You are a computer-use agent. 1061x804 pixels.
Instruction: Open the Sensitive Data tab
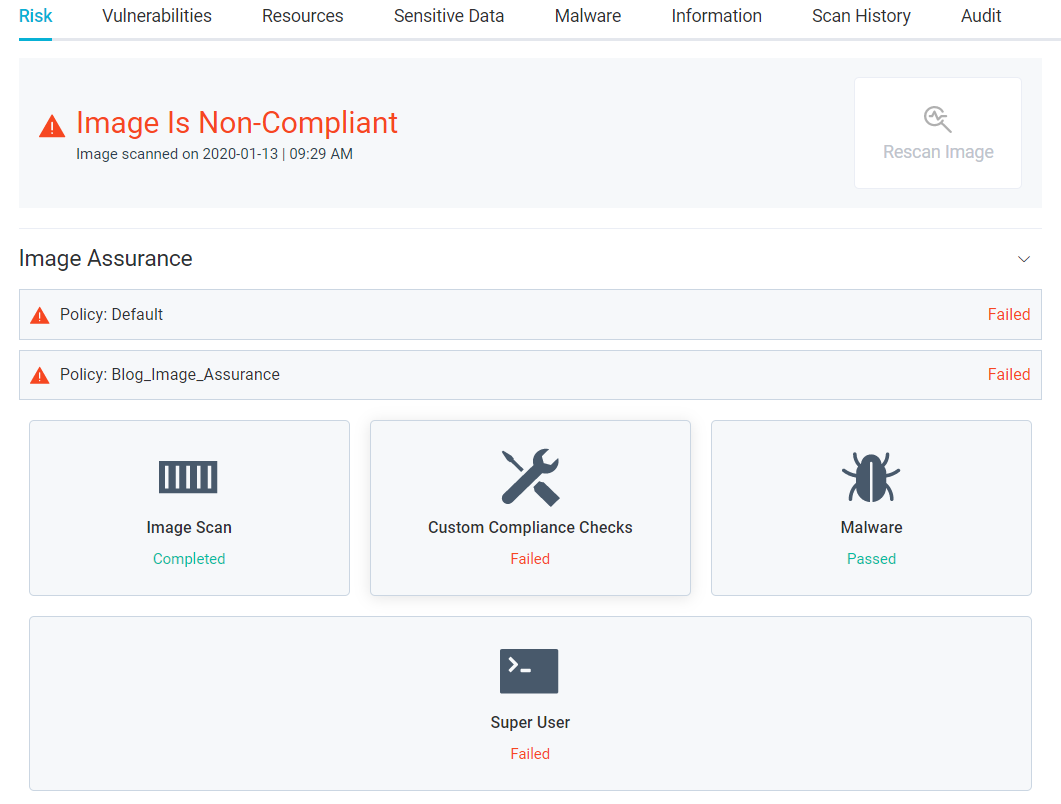pos(449,16)
